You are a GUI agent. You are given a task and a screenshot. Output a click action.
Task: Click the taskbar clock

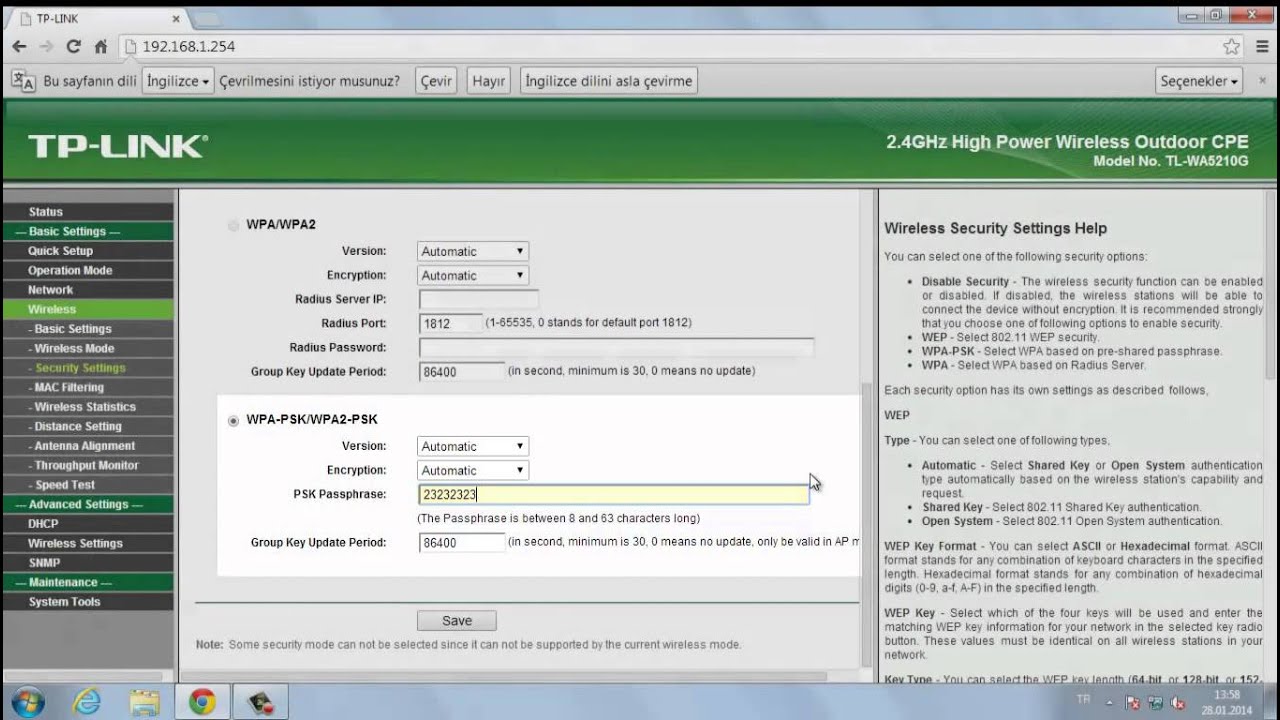[x=1226, y=701]
